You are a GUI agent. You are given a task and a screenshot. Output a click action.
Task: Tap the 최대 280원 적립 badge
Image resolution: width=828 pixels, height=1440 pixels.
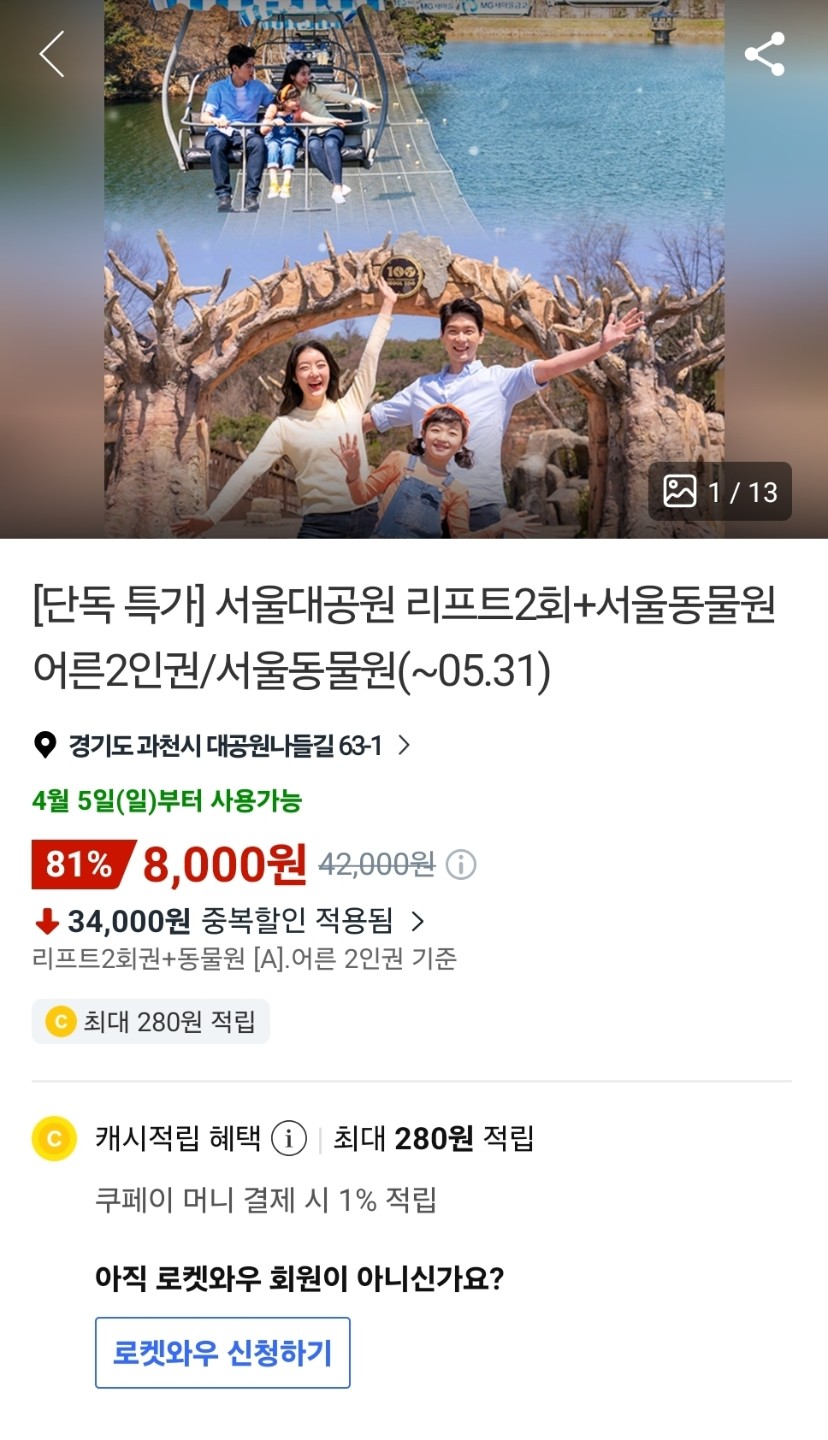click(x=151, y=1021)
